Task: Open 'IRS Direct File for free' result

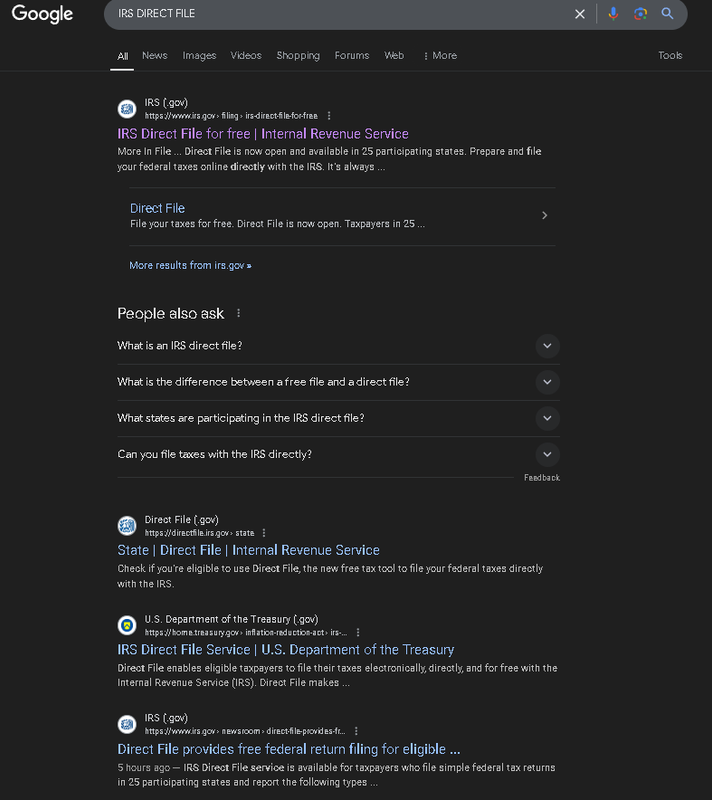Action: tap(263, 134)
